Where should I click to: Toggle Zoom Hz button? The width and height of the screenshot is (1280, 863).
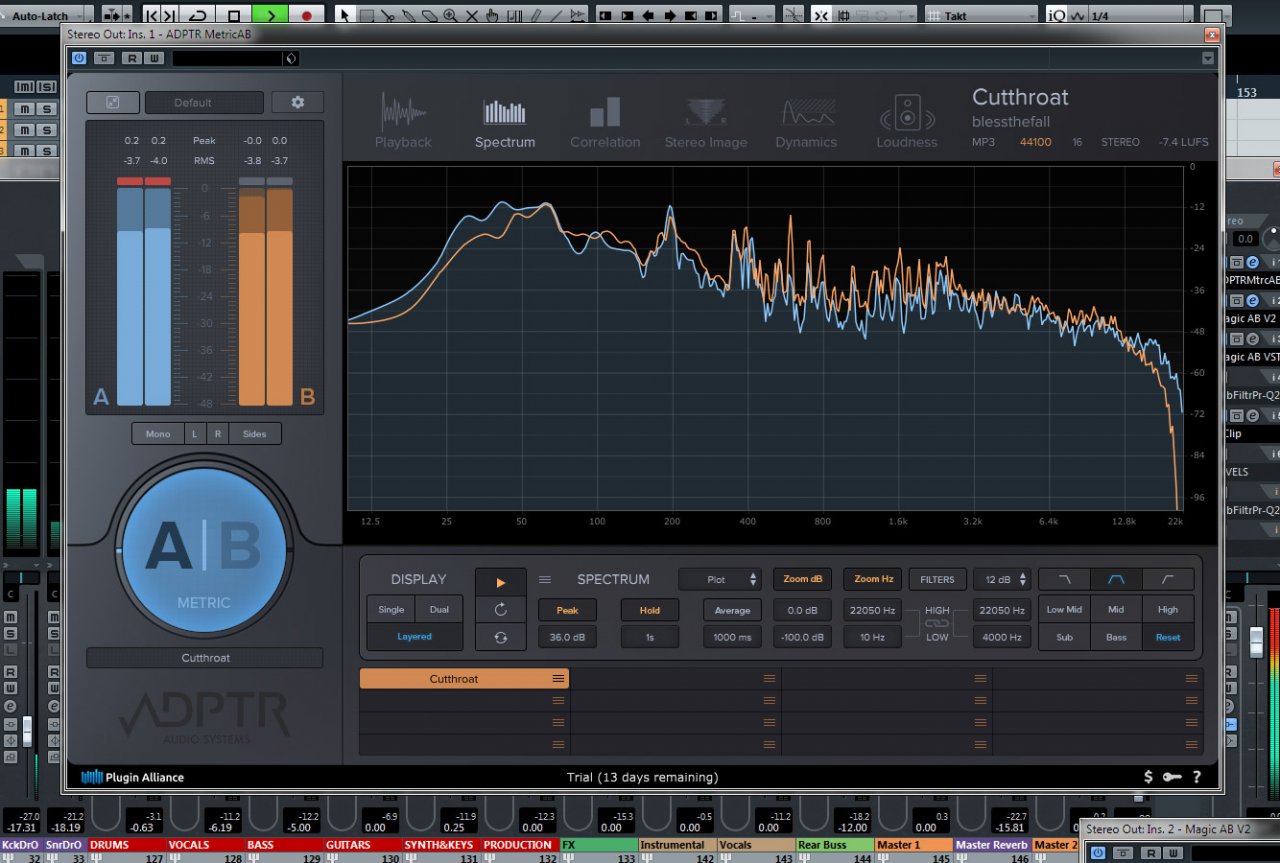click(873, 579)
